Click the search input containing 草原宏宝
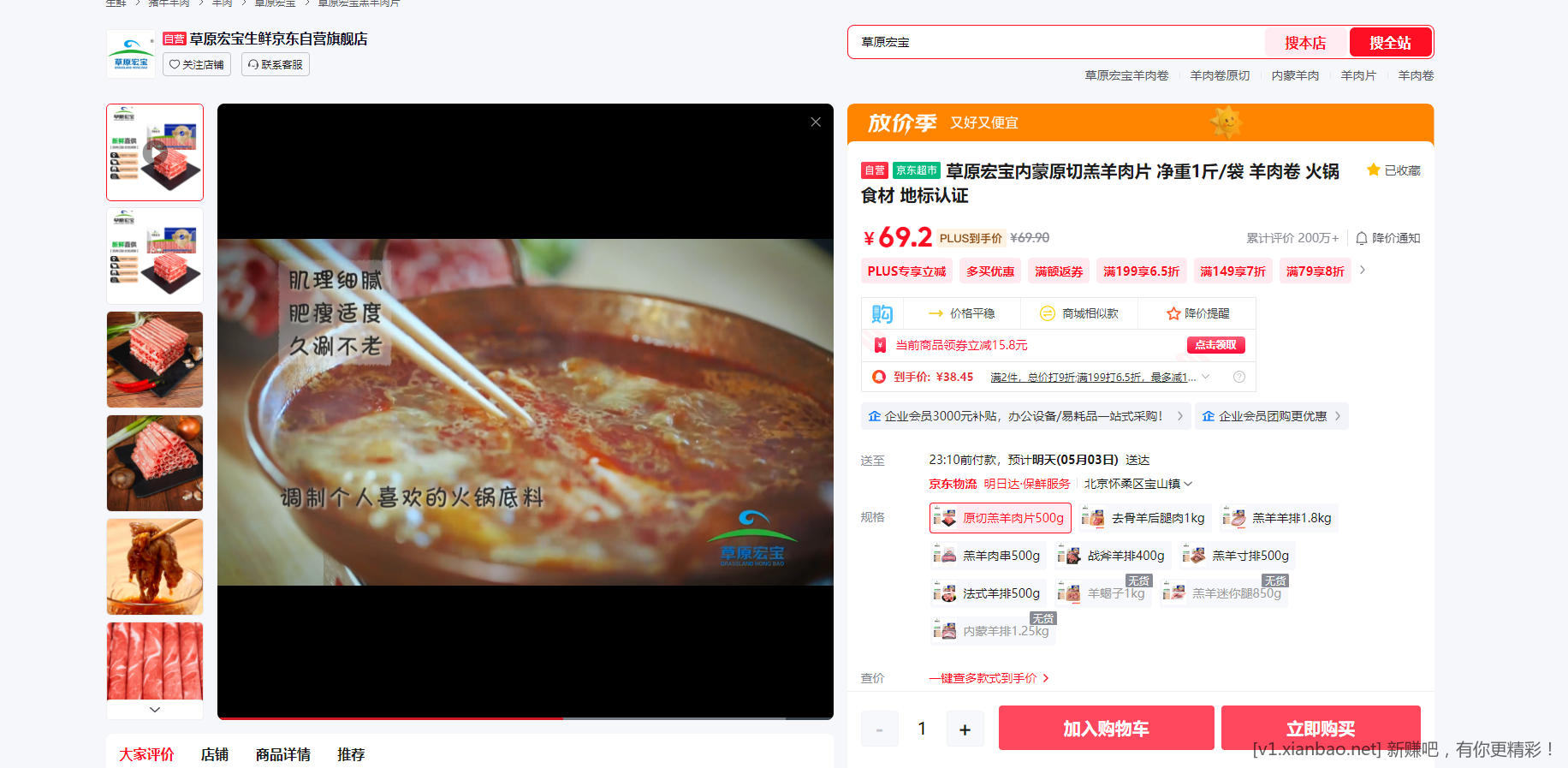The width and height of the screenshot is (1568, 768). 1056,42
